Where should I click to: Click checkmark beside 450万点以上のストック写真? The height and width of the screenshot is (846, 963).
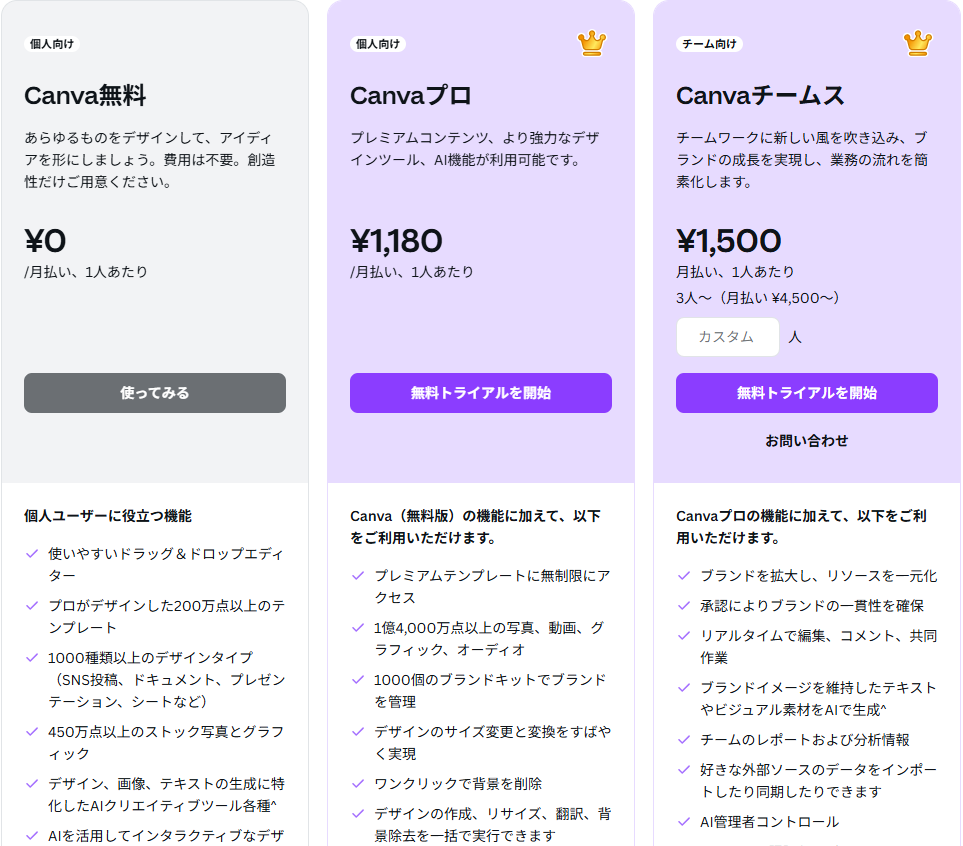32,732
